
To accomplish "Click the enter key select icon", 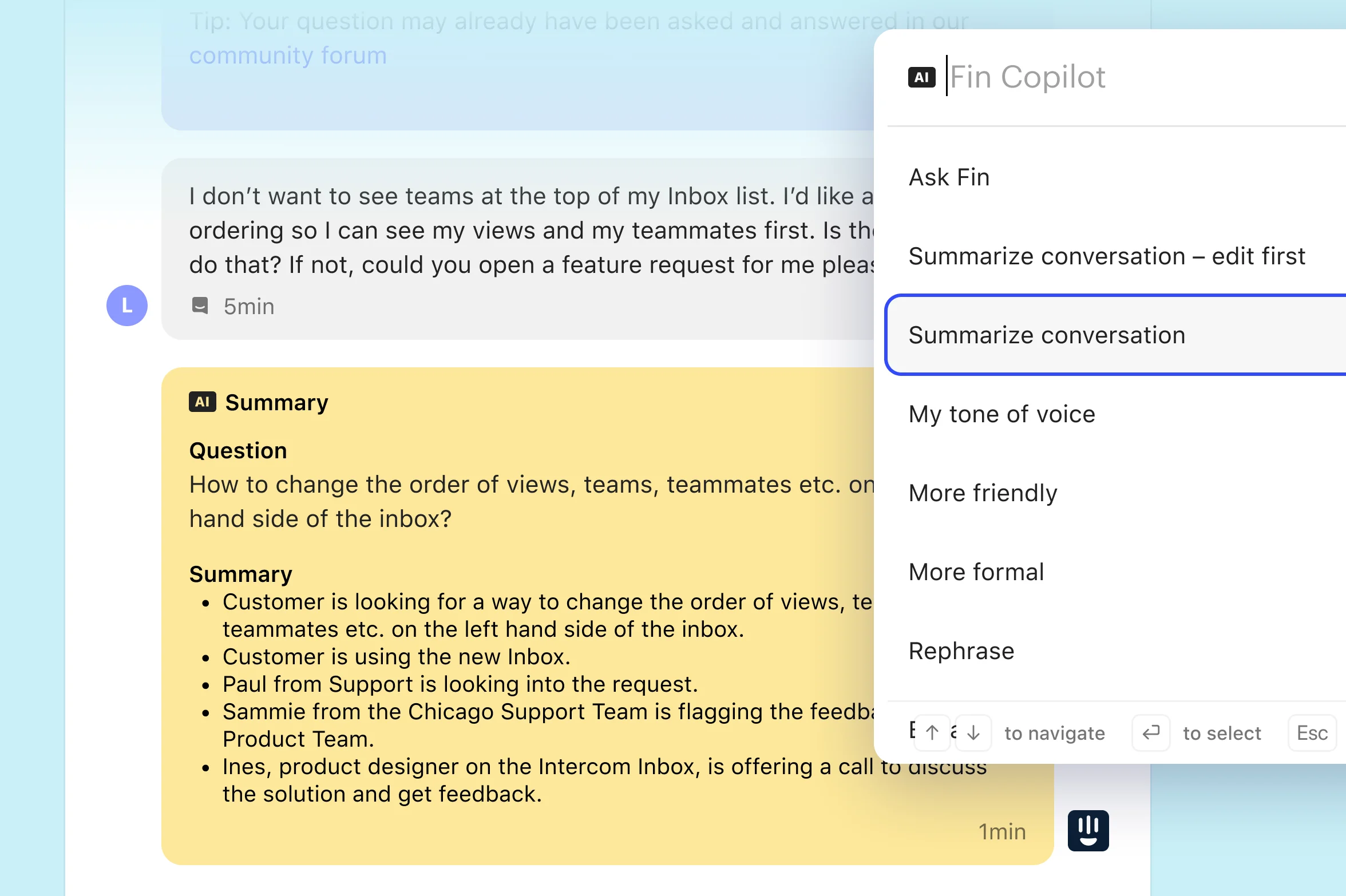I will pos(1151,733).
